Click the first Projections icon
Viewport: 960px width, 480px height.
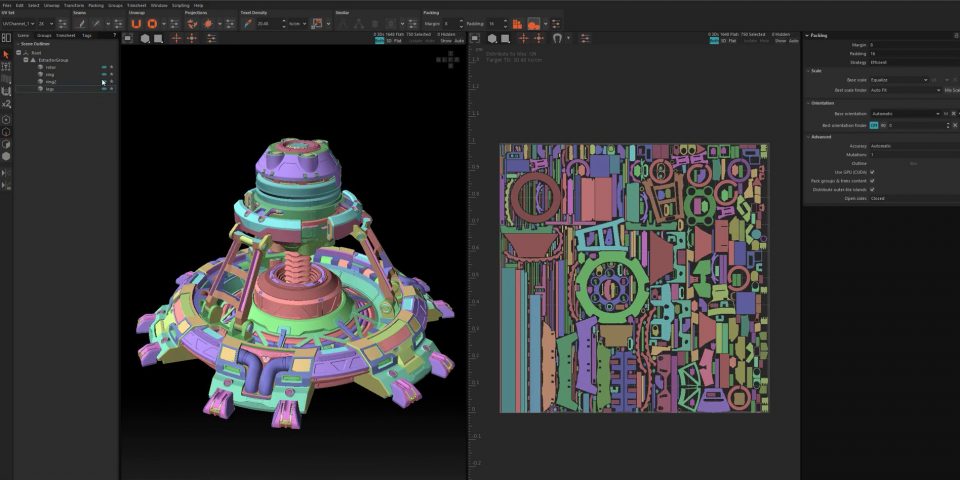(191, 23)
